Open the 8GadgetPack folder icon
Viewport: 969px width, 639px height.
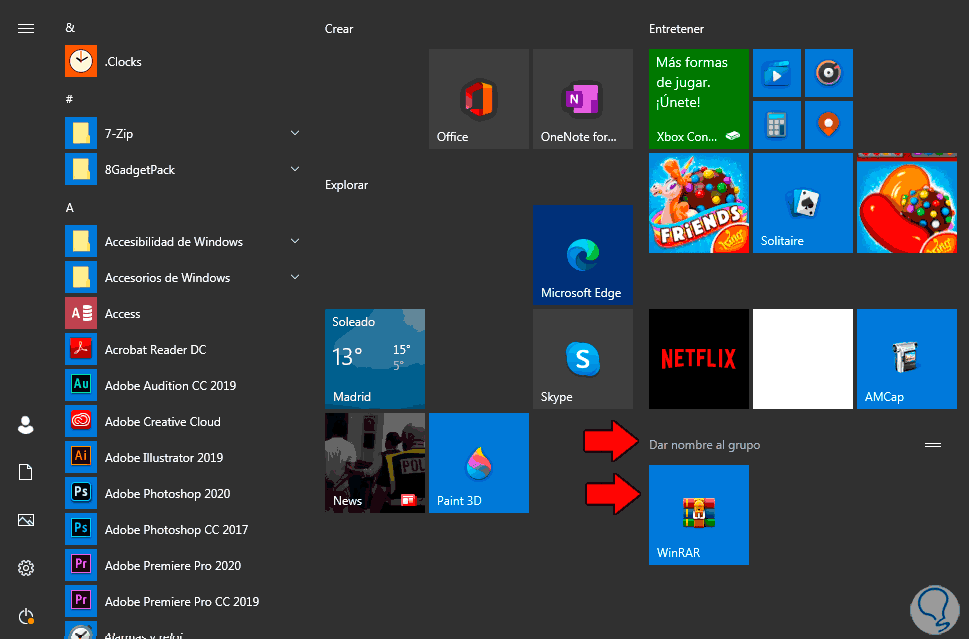tap(81, 169)
